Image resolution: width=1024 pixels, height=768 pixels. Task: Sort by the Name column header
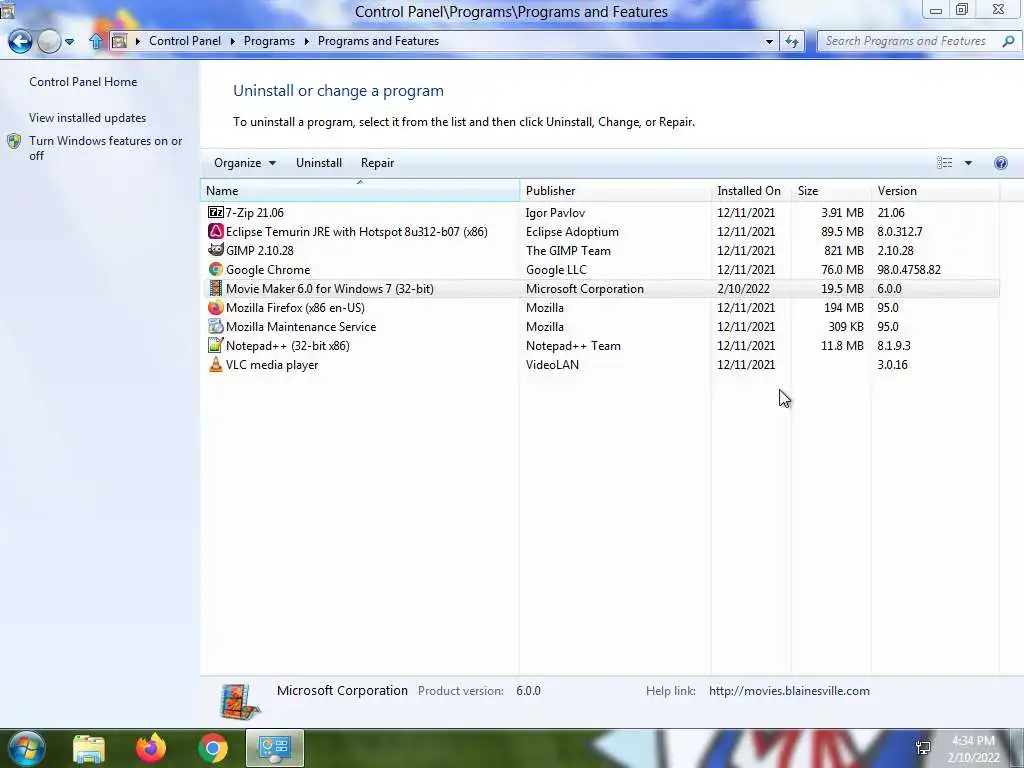pyautogui.click(x=360, y=191)
